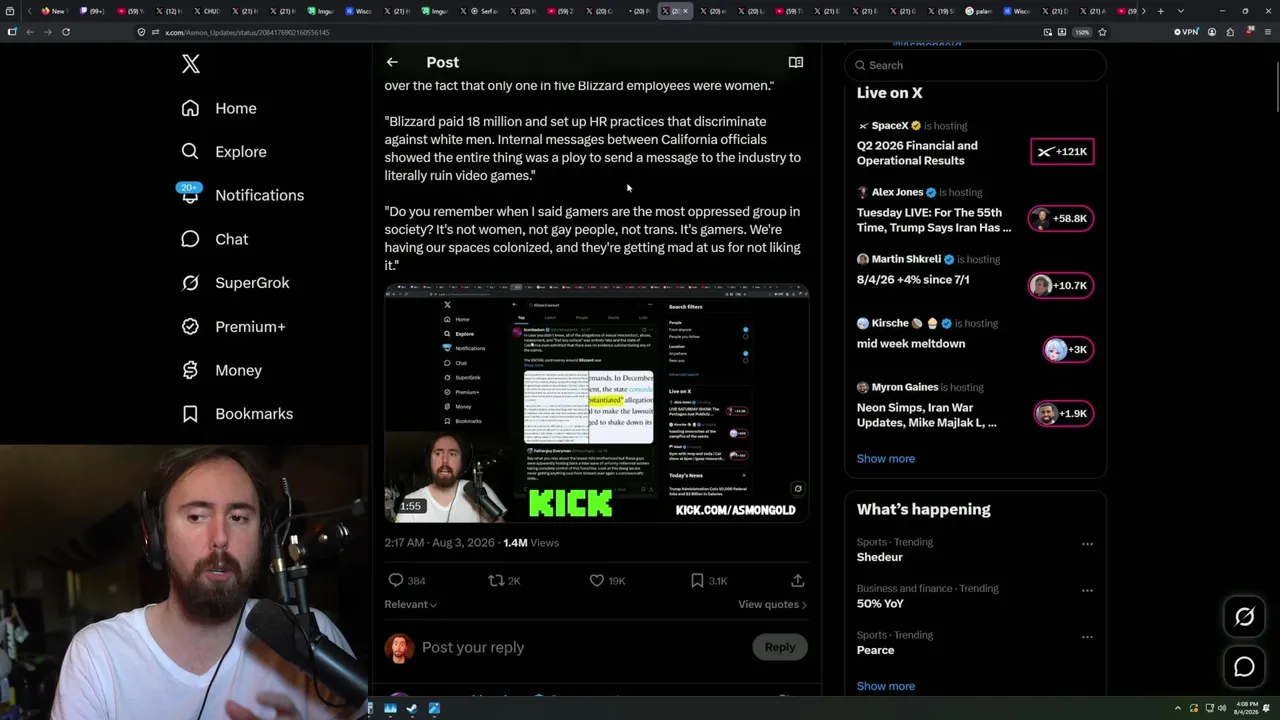This screenshot has width=1280, height=720.
Task: Open the SuperGrok icon
Action: [x=190, y=283]
